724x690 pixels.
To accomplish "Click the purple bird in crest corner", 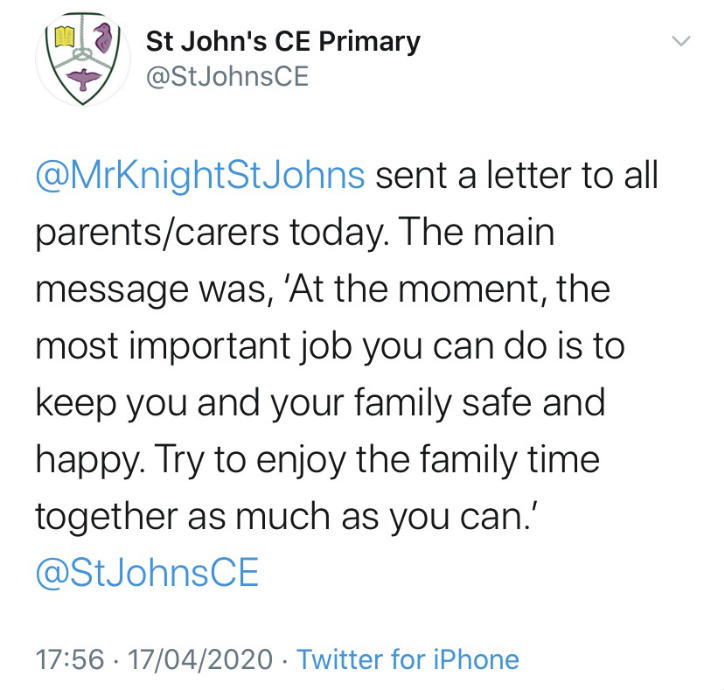I will pos(103,37).
